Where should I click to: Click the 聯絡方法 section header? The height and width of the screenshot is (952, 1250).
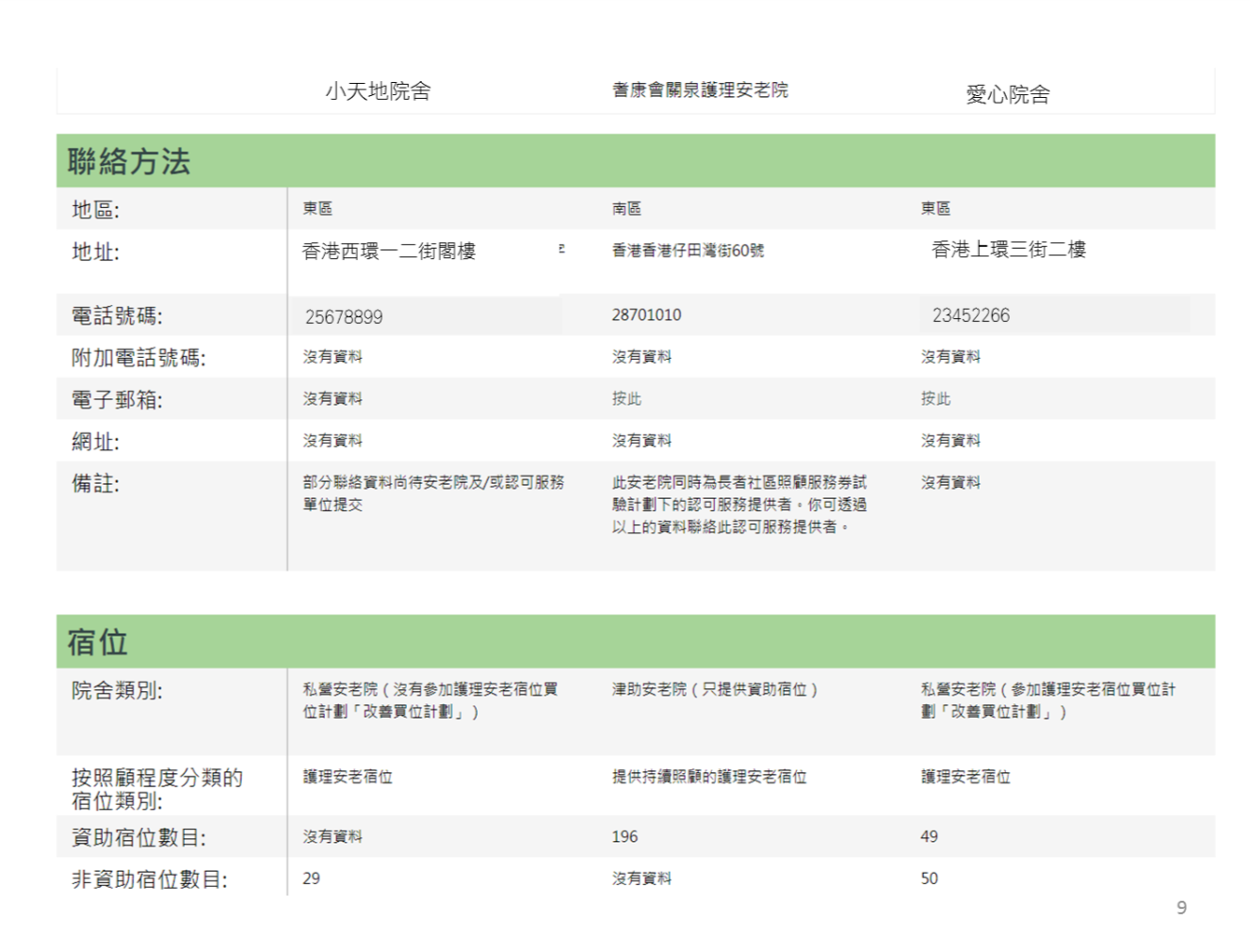[636, 161]
